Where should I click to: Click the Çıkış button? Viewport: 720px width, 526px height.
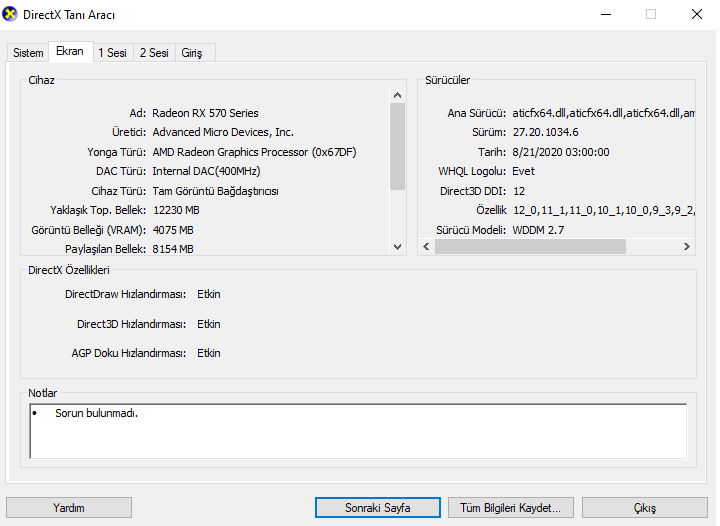(645, 508)
